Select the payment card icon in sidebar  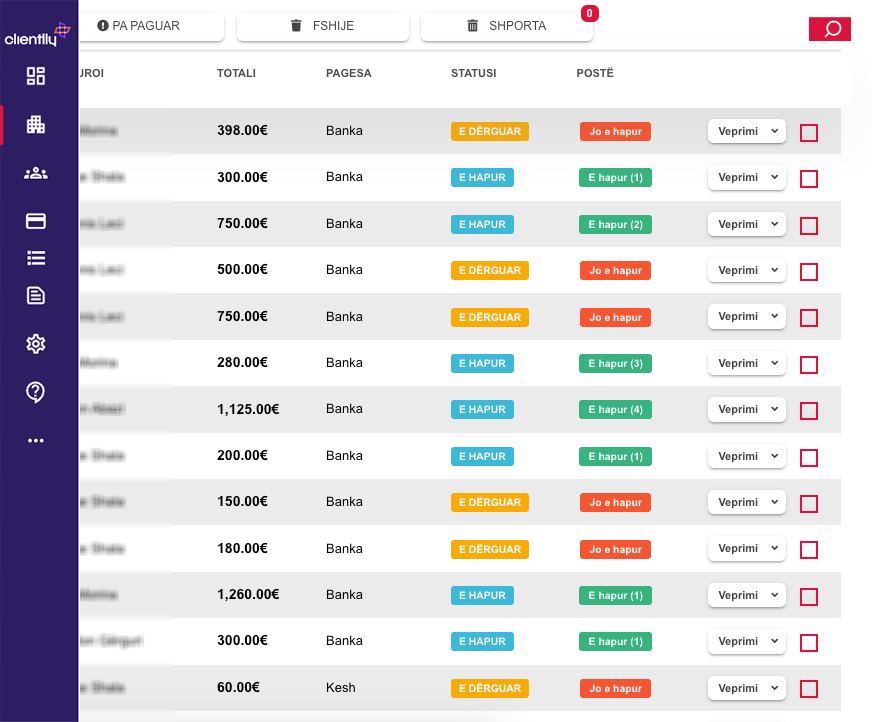tap(36, 221)
